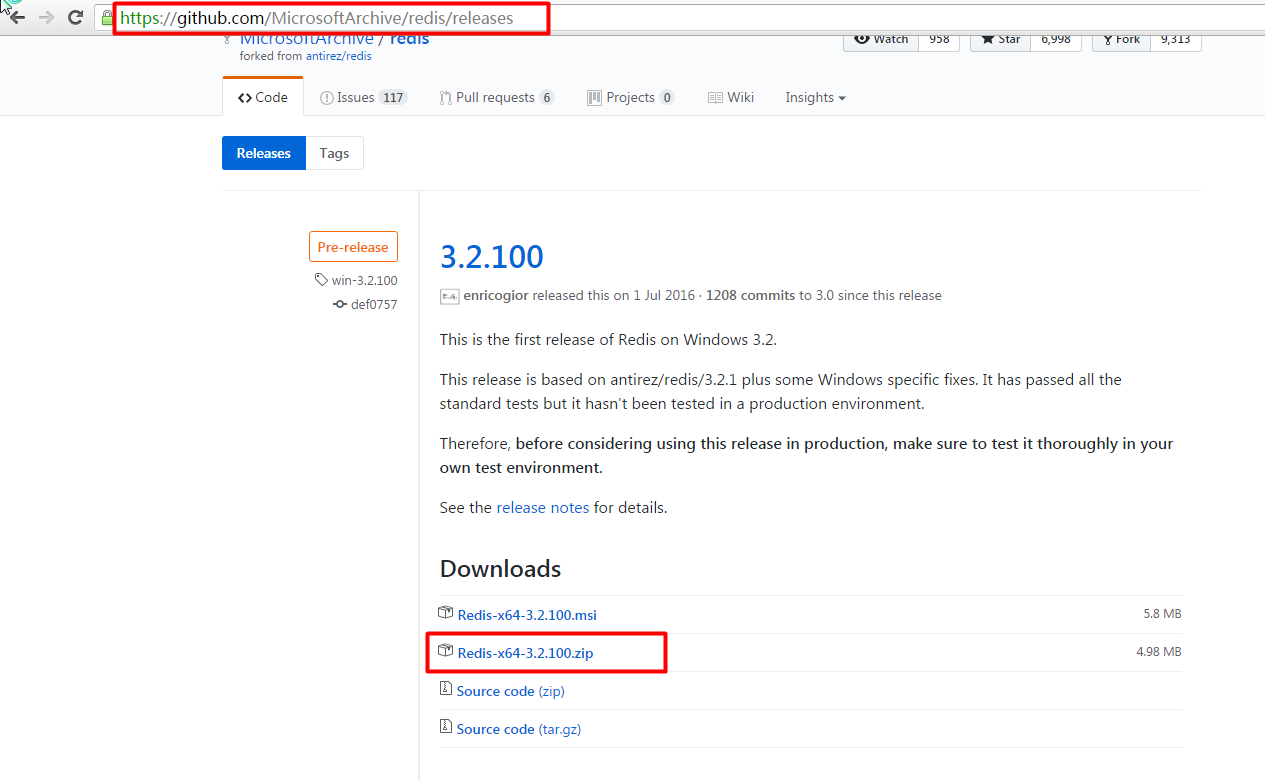This screenshot has height=781, width=1265.
Task: Select the Releases button
Action: 264,153
